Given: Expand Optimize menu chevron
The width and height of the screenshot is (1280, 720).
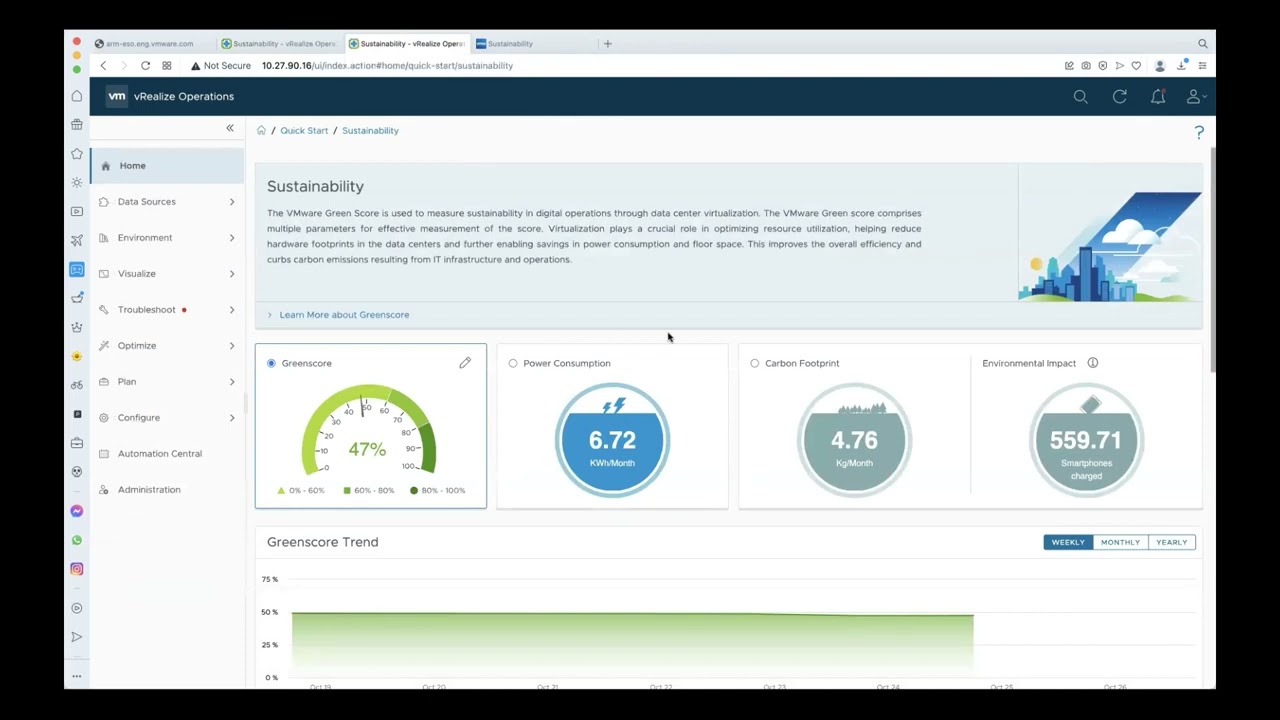Looking at the screenshot, I should click(x=232, y=346).
